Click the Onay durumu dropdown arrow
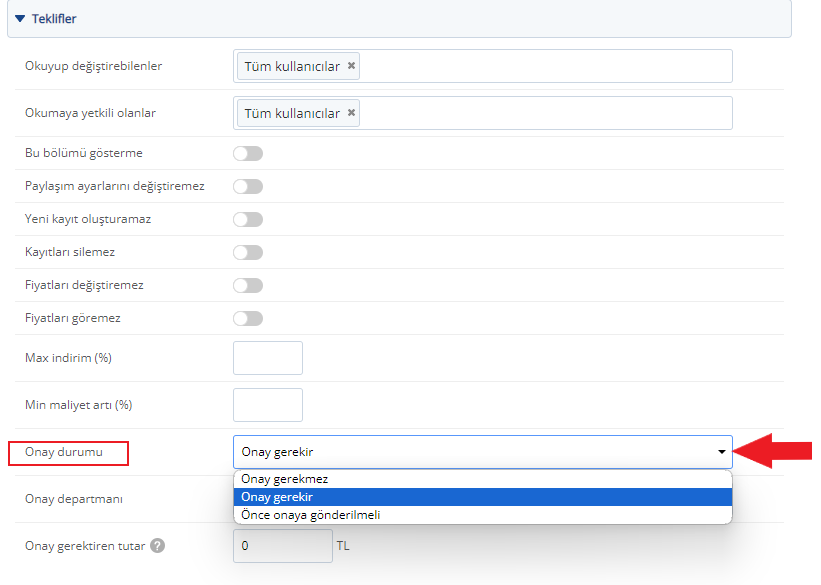 coord(722,451)
